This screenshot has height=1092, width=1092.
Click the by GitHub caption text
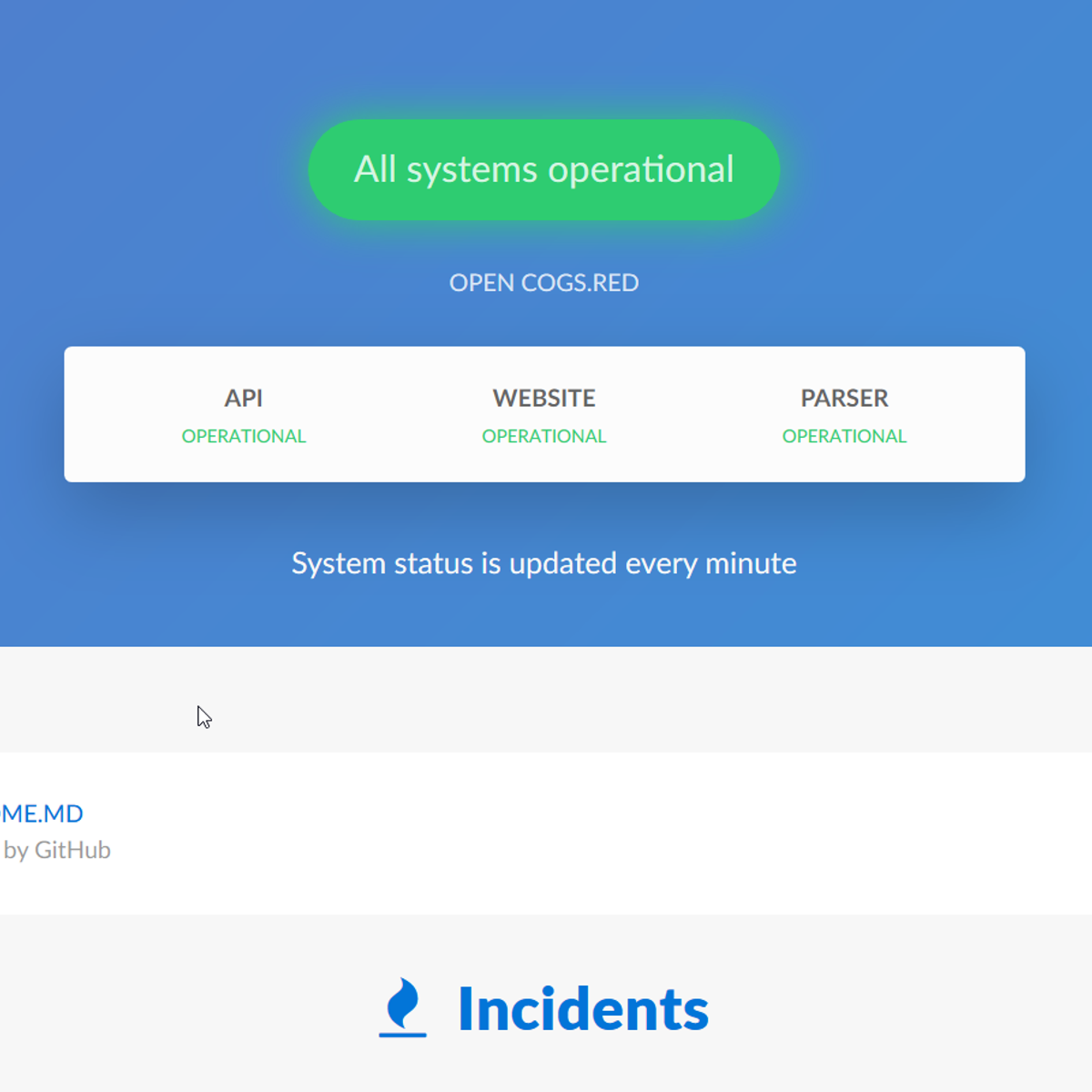[x=56, y=850]
